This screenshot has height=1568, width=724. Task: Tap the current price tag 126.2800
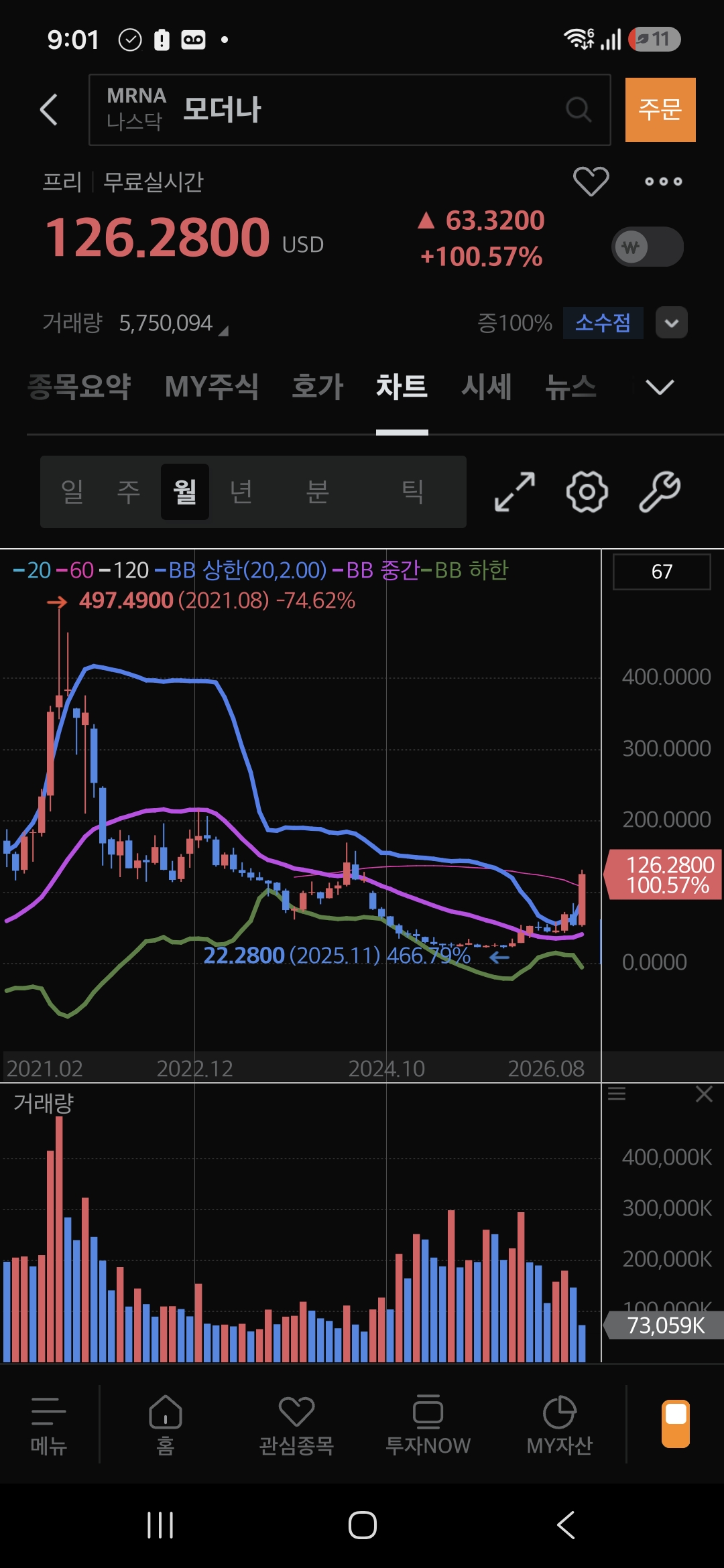coord(664,874)
